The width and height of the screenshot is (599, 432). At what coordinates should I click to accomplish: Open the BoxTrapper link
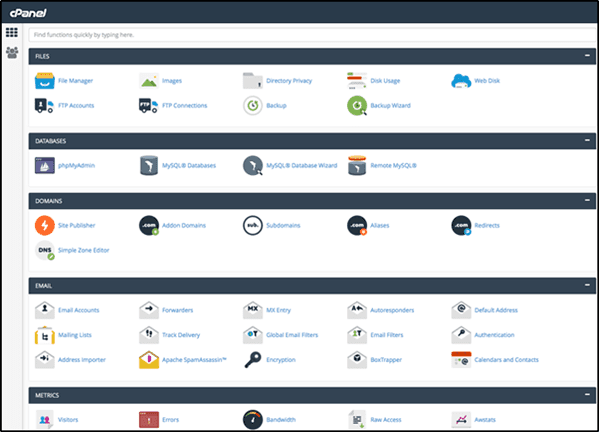point(386,360)
